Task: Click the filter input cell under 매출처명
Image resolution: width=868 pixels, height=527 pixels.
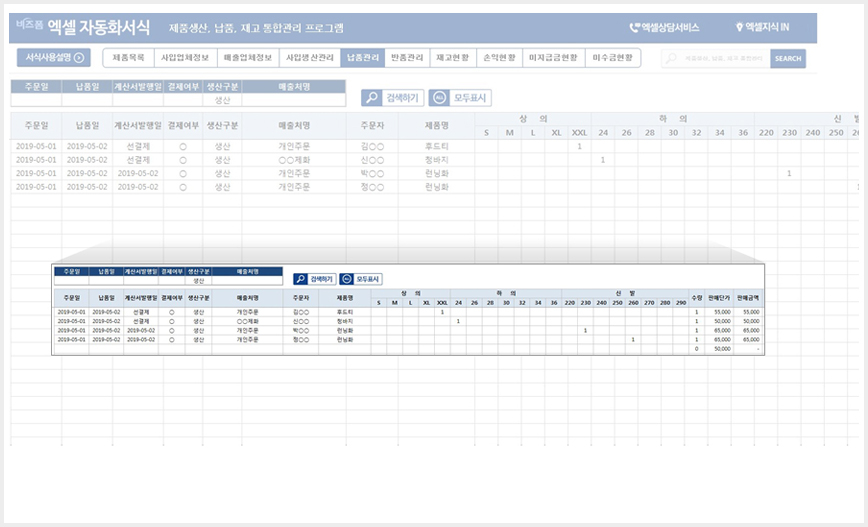Action: [x=294, y=100]
